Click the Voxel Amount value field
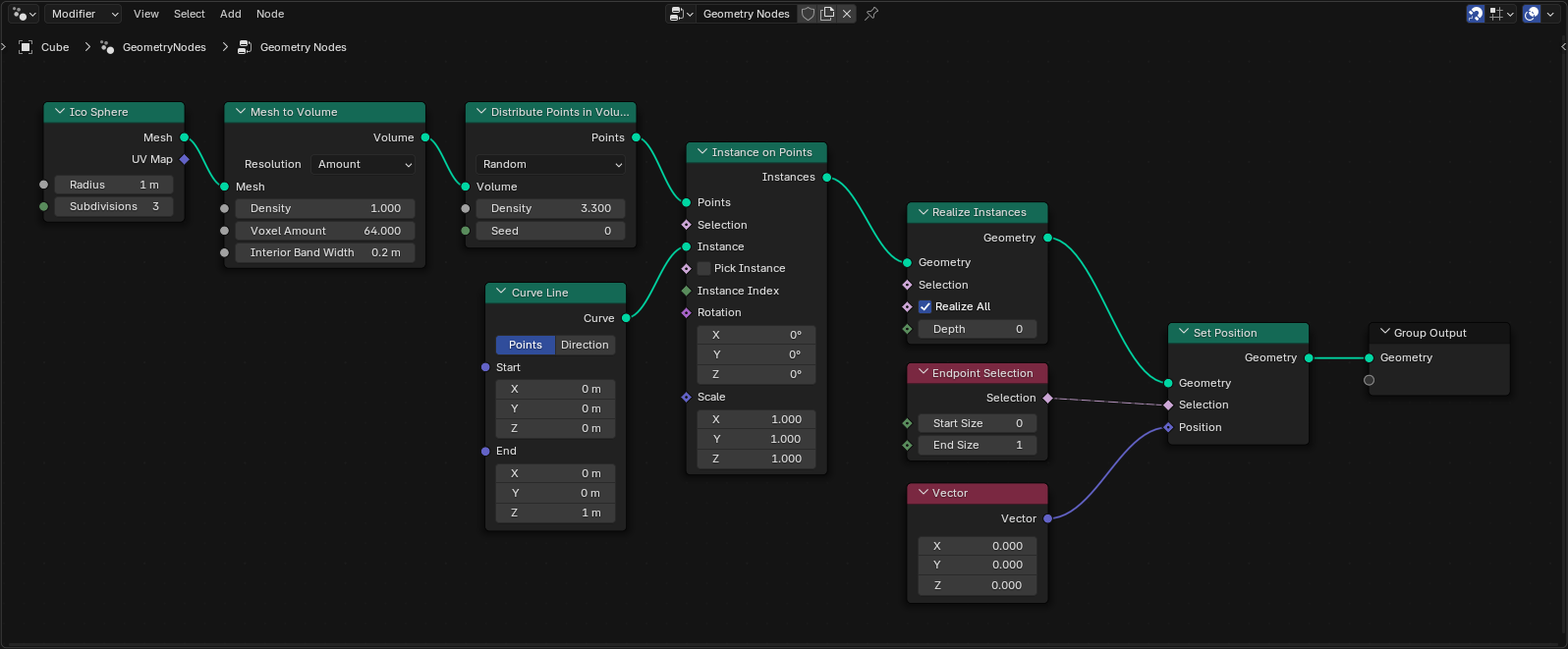The image size is (1568, 649). tap(325, 231)
